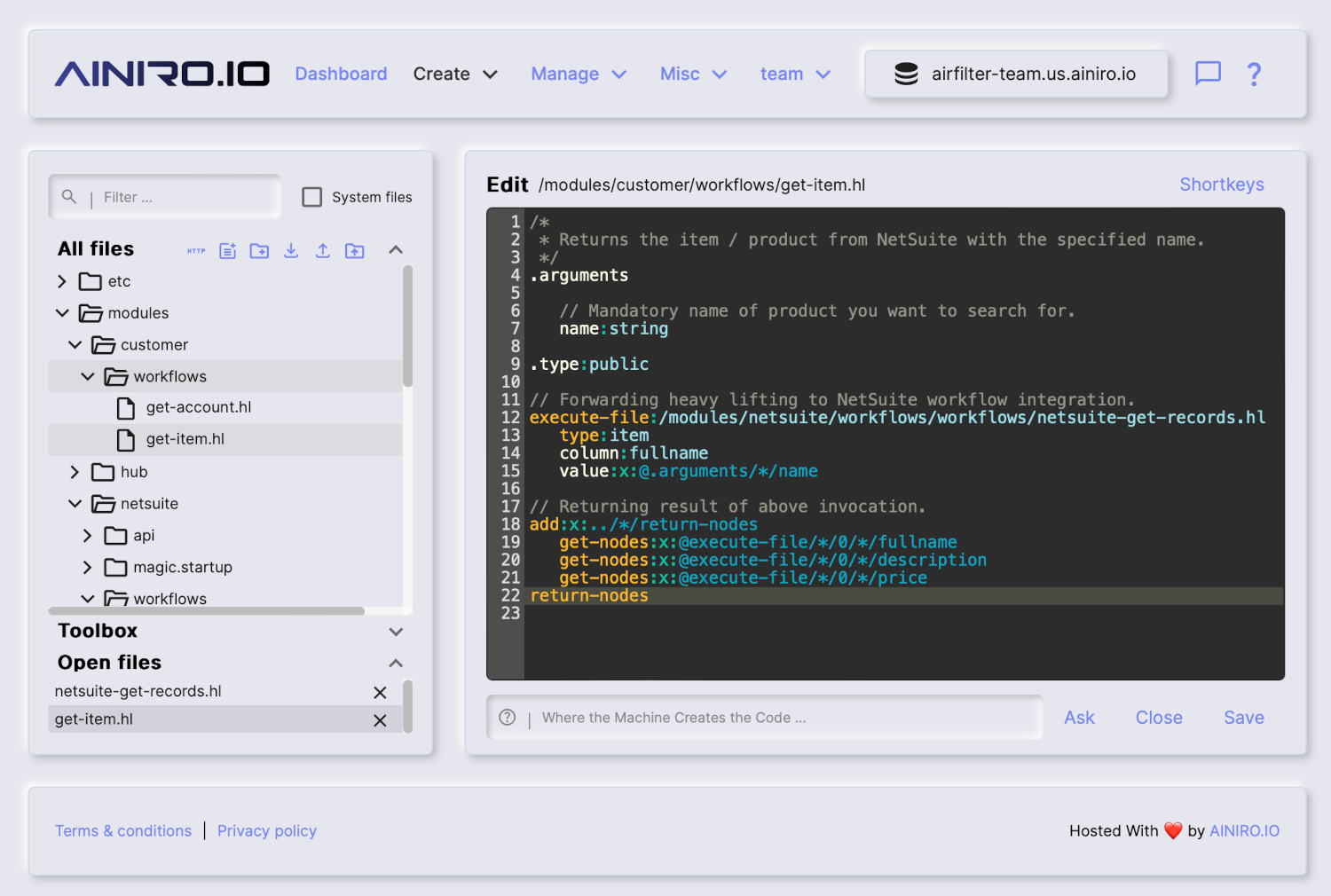Expand the magic.startup folder
Image resolution: width=1331 pixels, height=896 pixels.
(87, 567)
